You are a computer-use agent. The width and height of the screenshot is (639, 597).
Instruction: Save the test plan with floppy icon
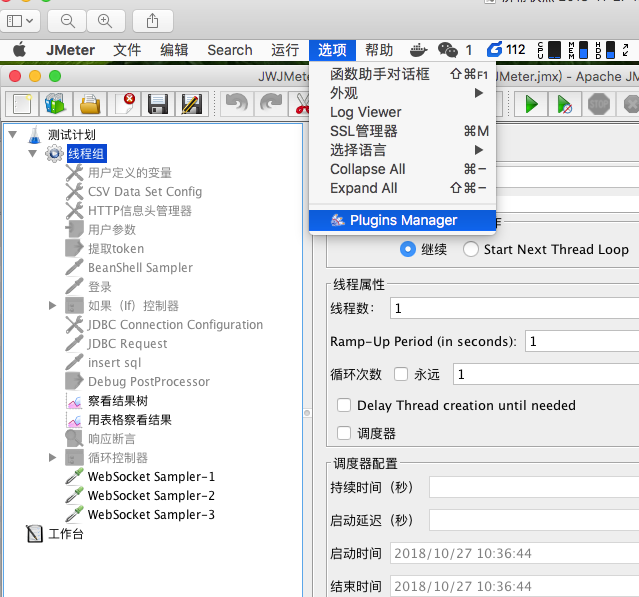[158, 104]
